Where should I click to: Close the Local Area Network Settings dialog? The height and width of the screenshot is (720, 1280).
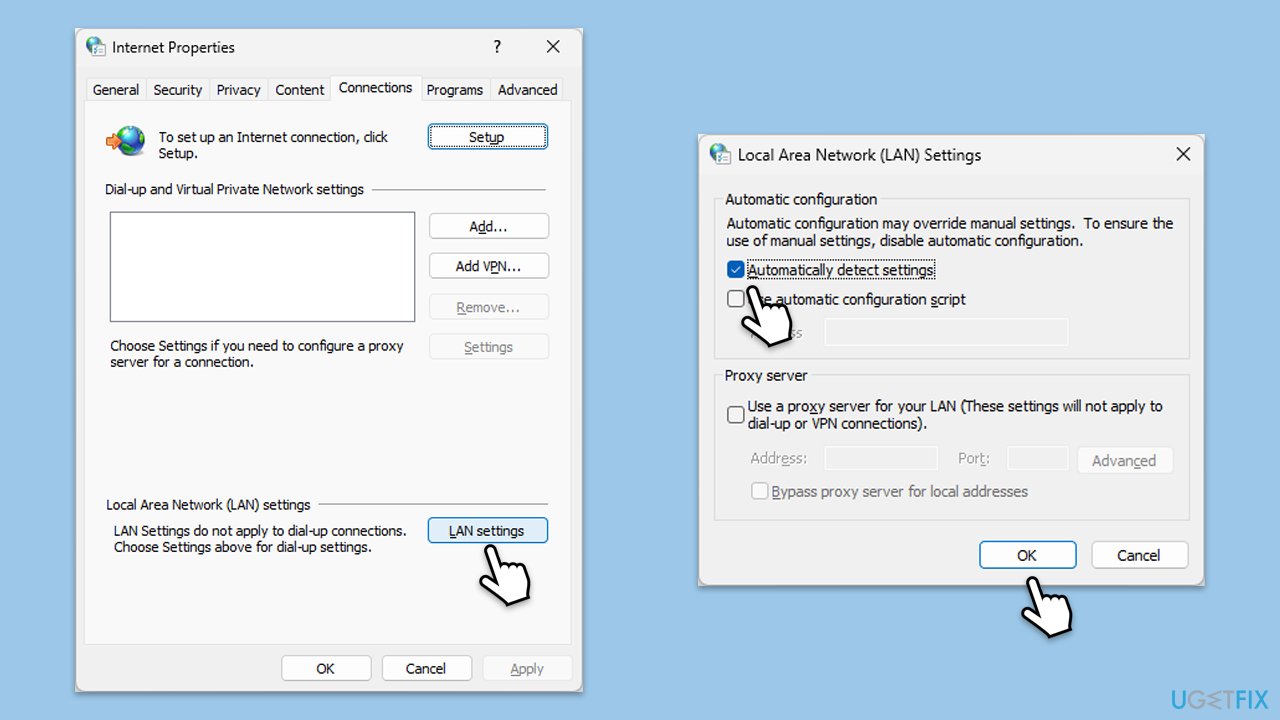click(x=1183, y=154)
